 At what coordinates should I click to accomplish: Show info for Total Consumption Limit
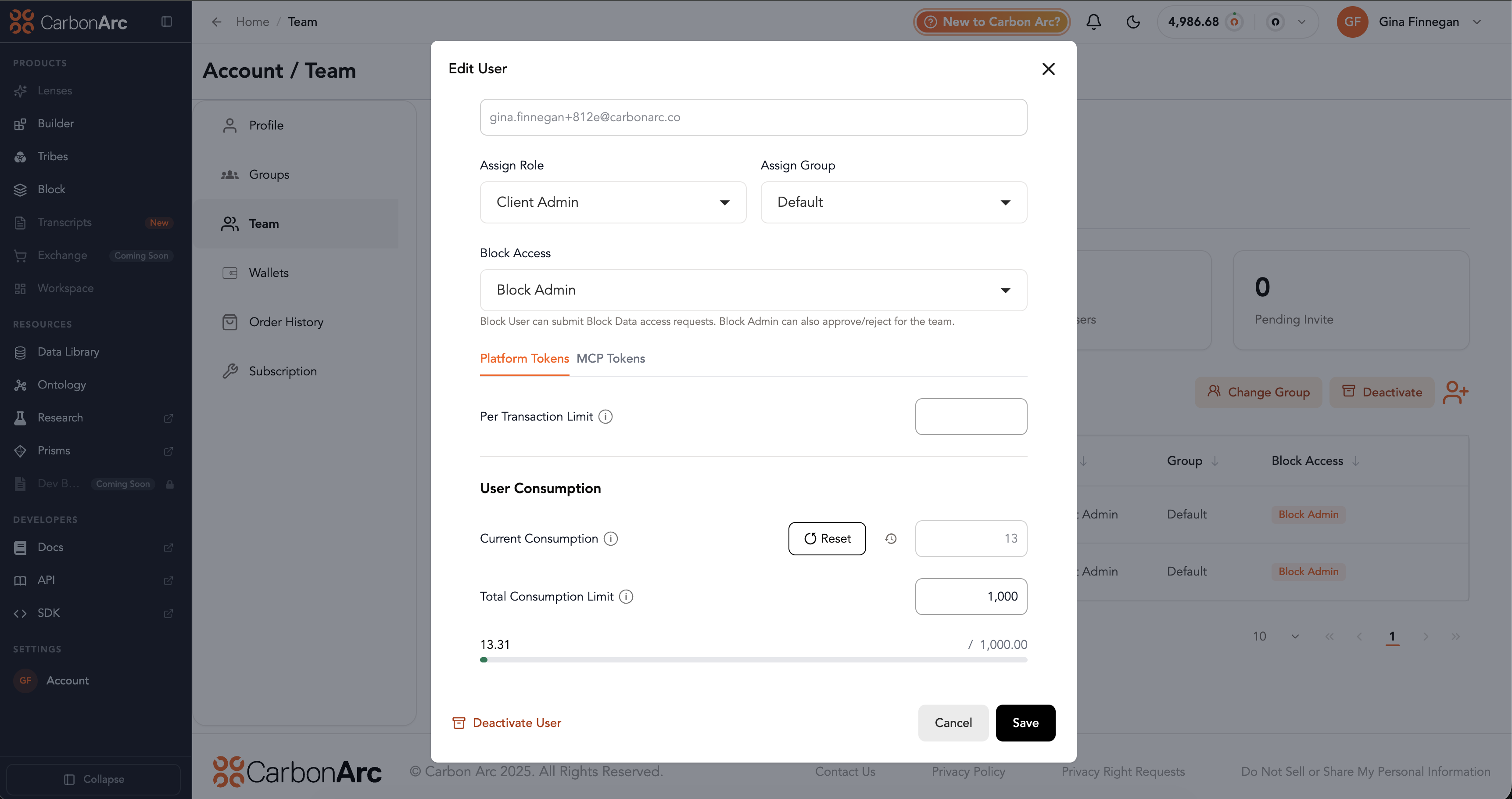click(626, 597)
